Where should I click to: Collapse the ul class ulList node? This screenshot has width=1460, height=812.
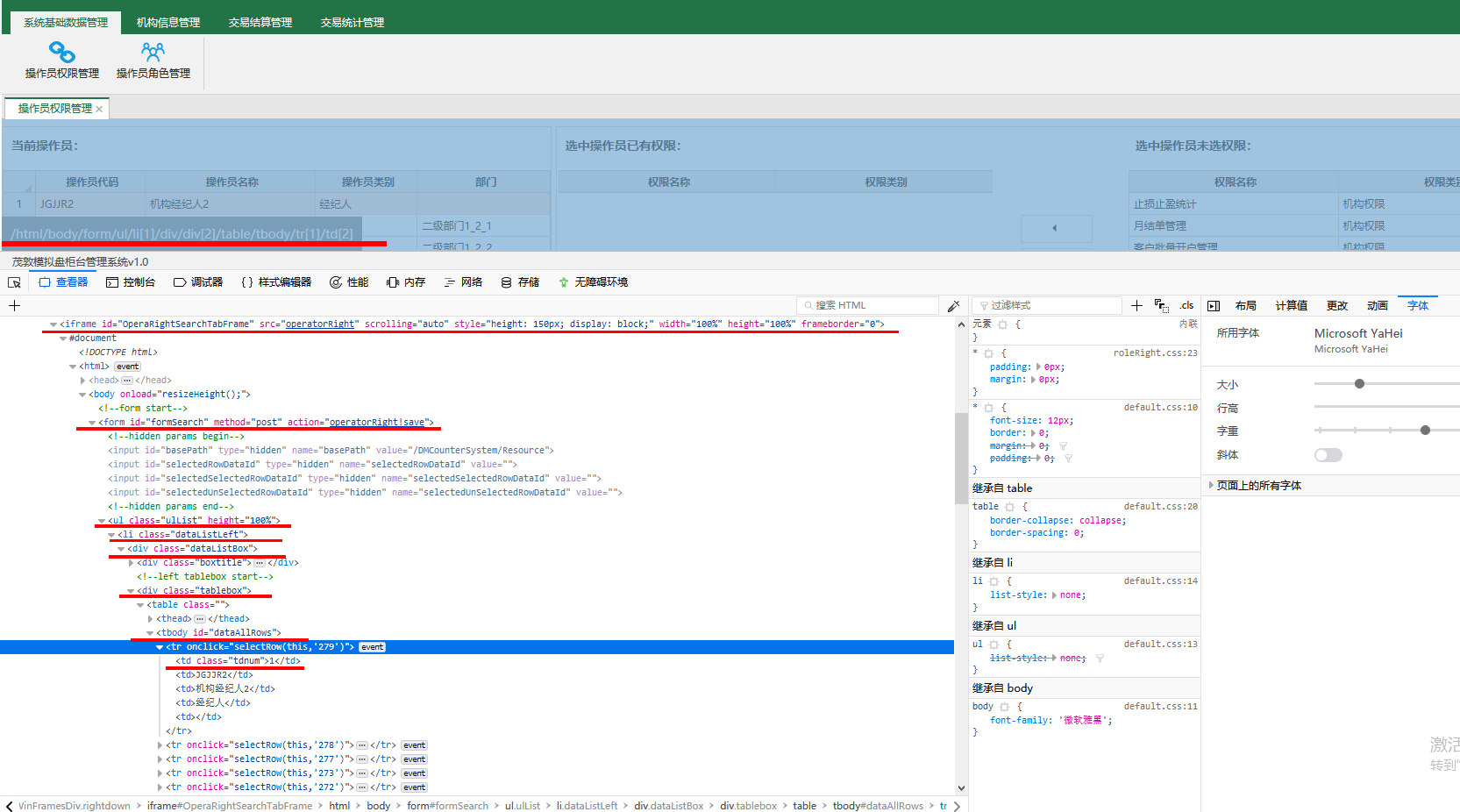coord(102,521)
